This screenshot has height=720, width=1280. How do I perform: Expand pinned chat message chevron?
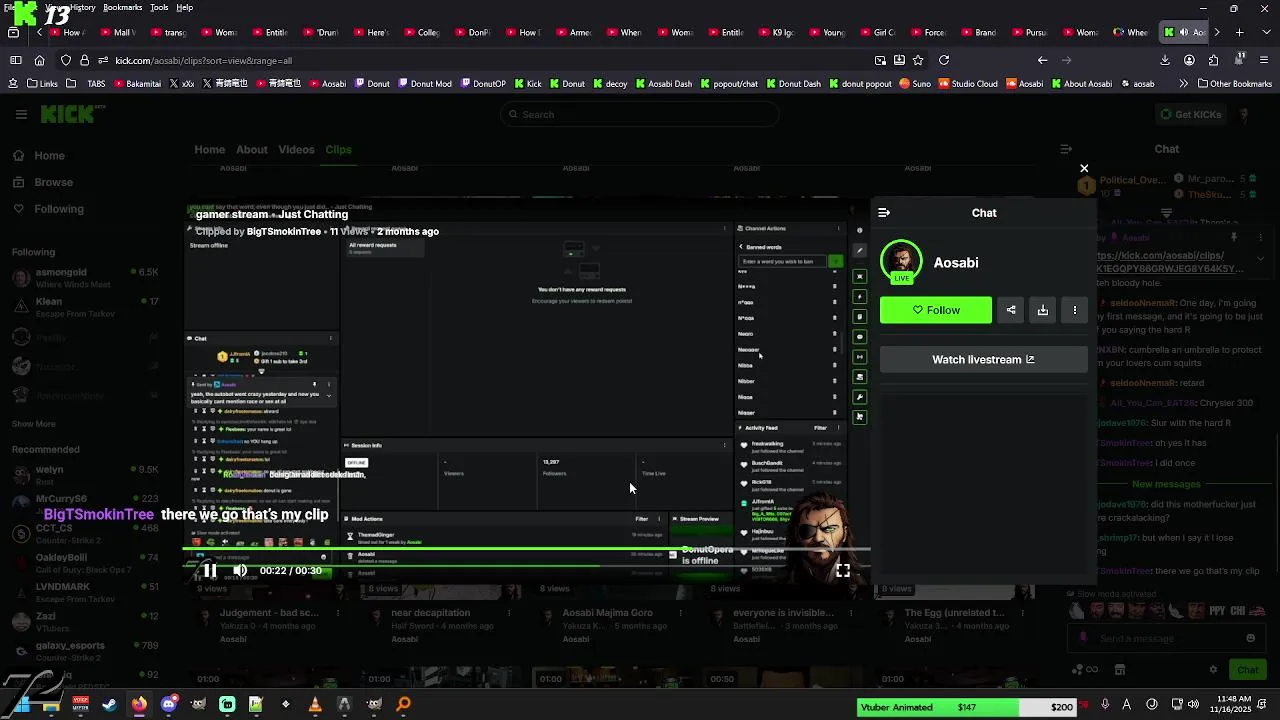1261,258
